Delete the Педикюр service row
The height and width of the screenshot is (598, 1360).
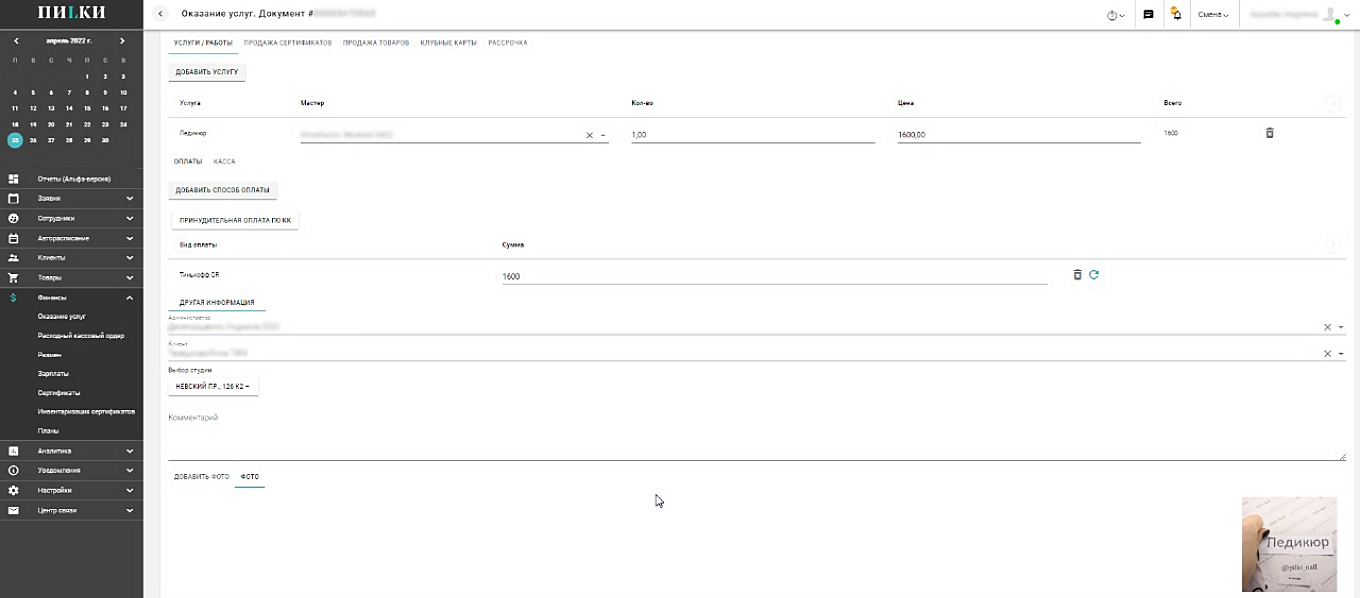pyautogui.click(x=1270, y=132)
